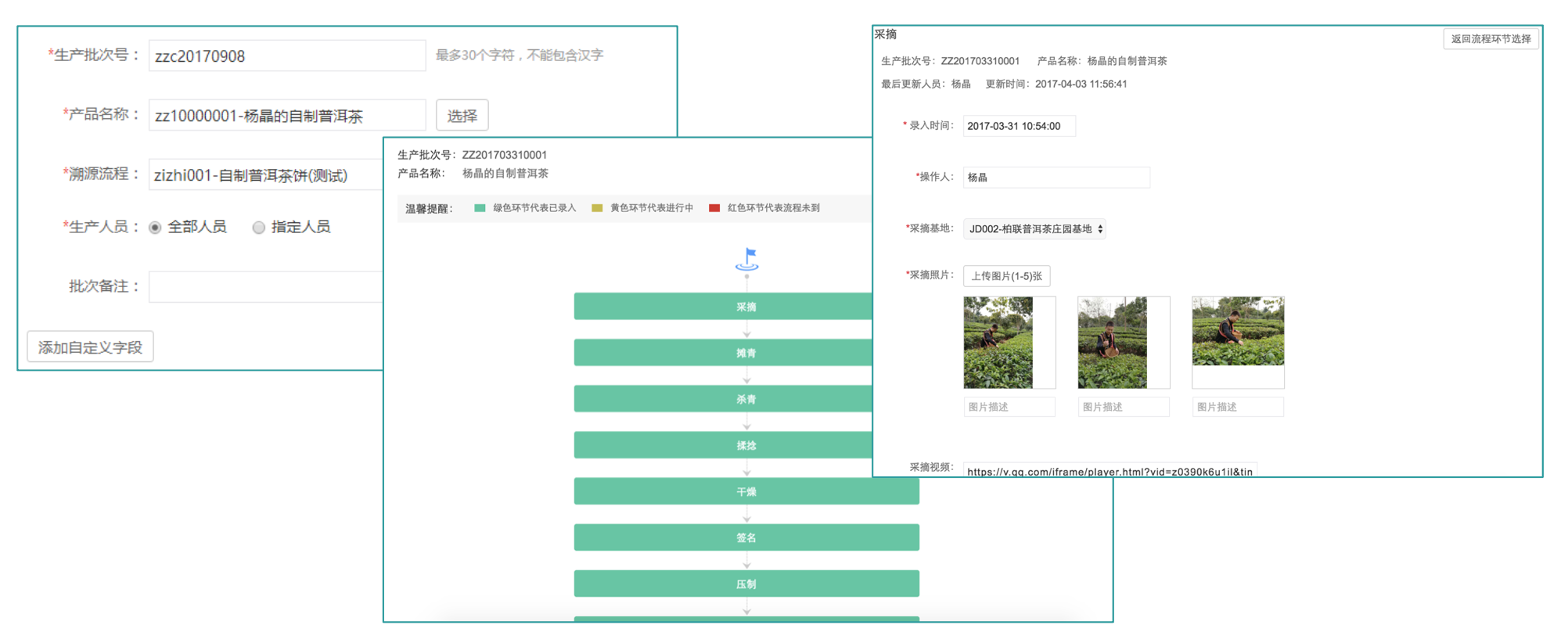This screenshot has height=643, width=1568.
Task: Click the blue flag start icon
Action: 747,259
